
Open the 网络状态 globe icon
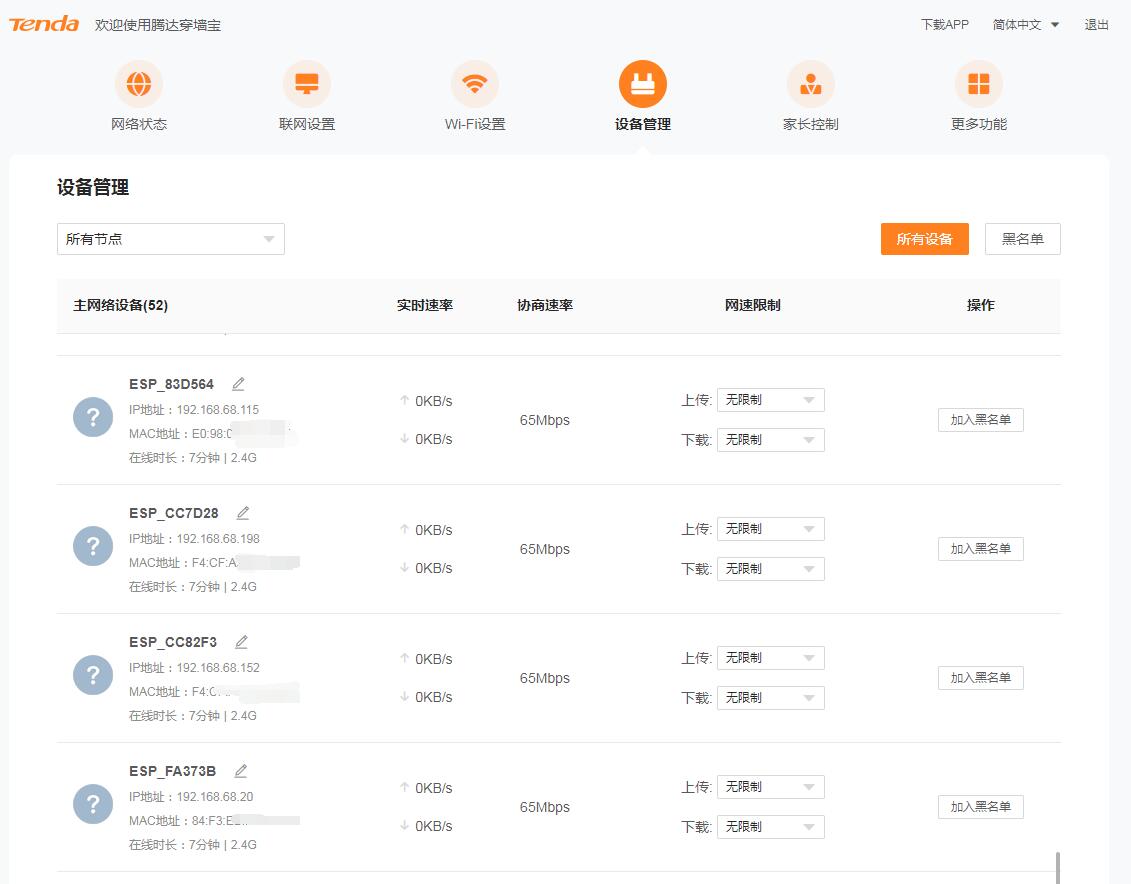[138, 84]
